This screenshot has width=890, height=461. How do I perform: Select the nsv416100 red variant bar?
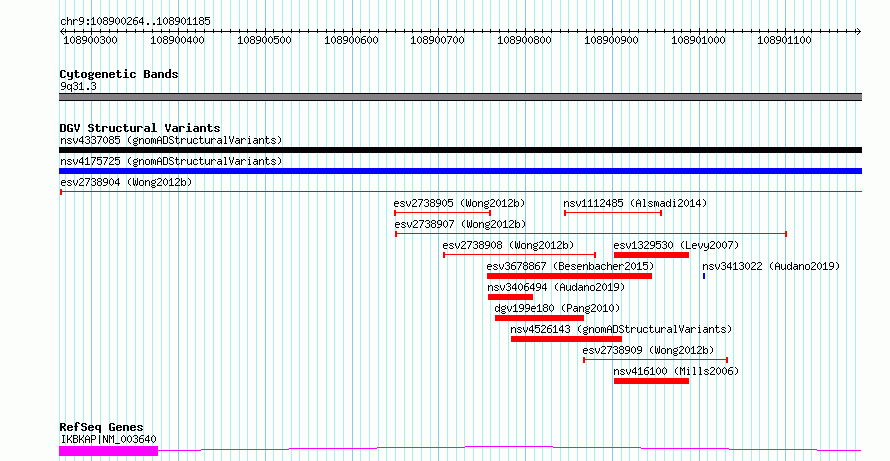click(651, 381)
